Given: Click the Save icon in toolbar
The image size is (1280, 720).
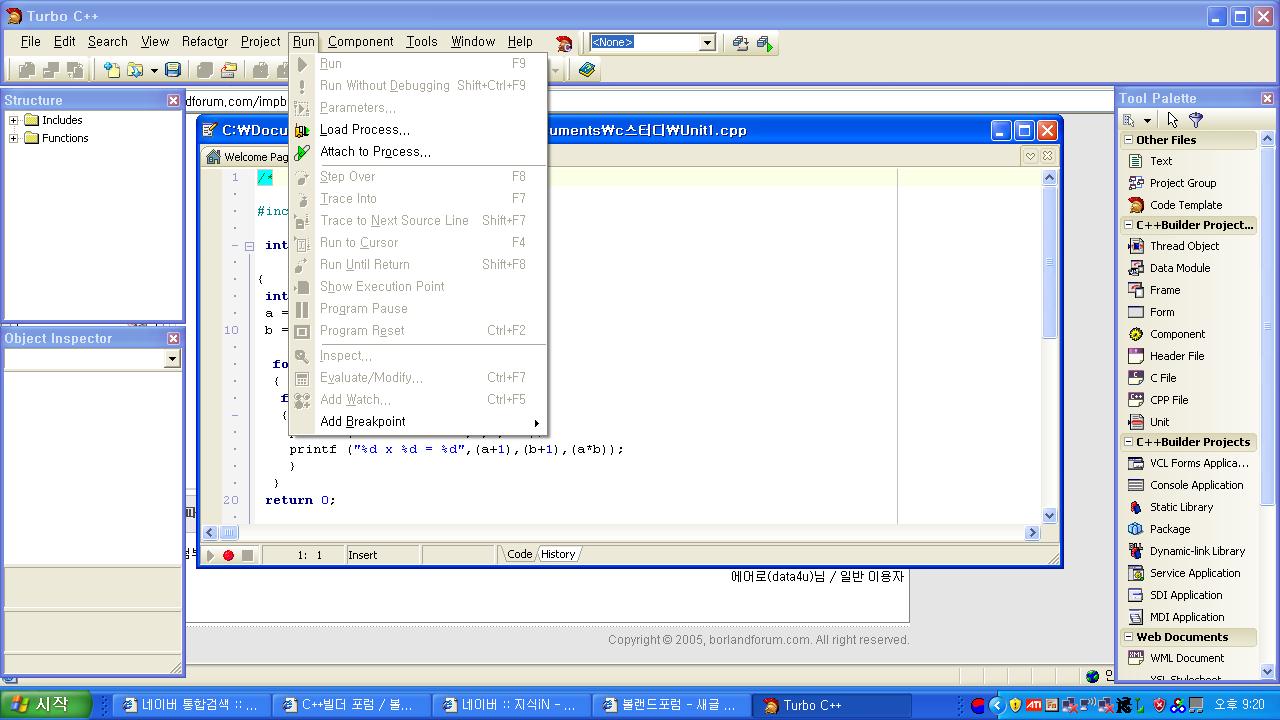Looking at the screenshot, I should tap(173, 70).
